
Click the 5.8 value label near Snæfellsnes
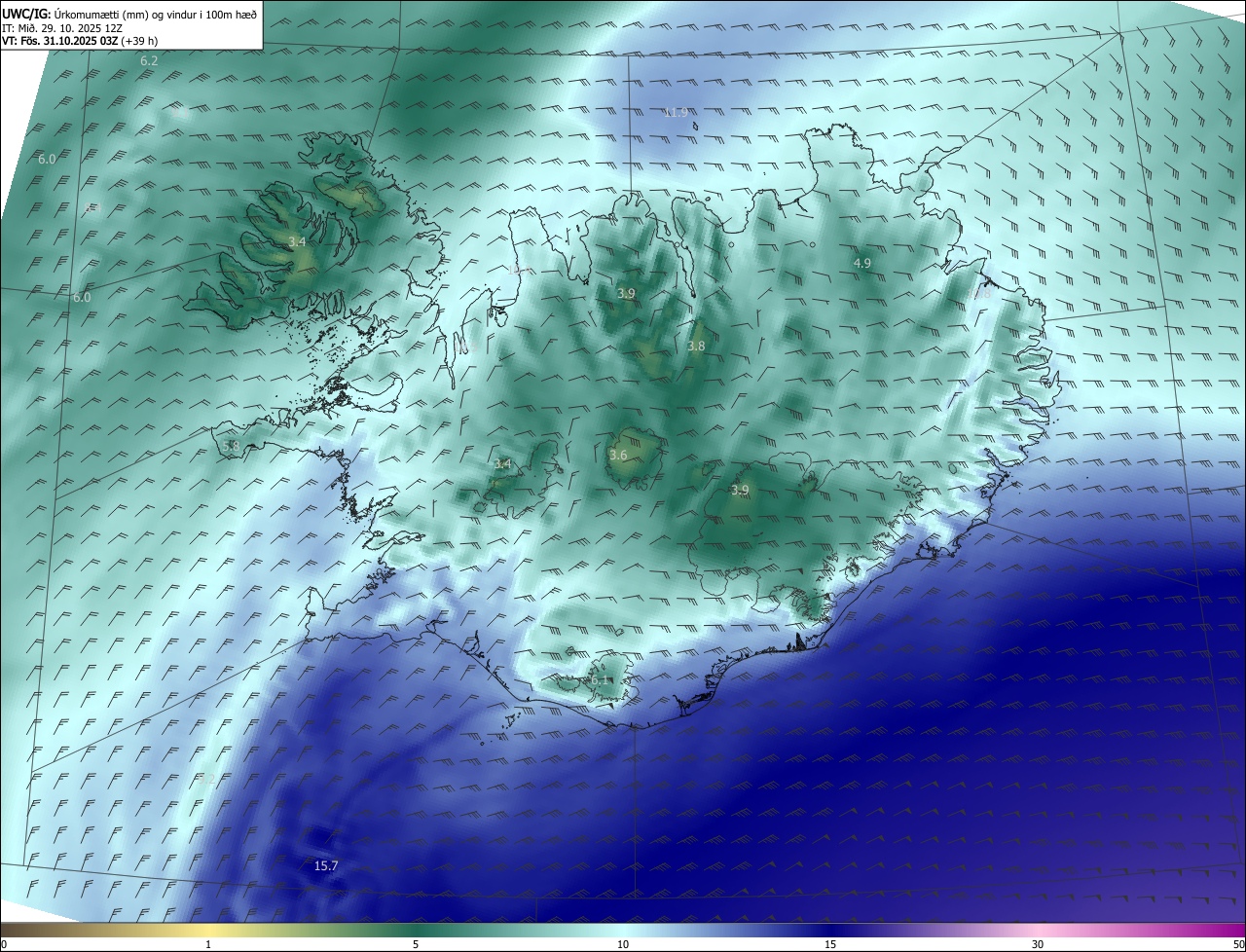tap(231, 446)
